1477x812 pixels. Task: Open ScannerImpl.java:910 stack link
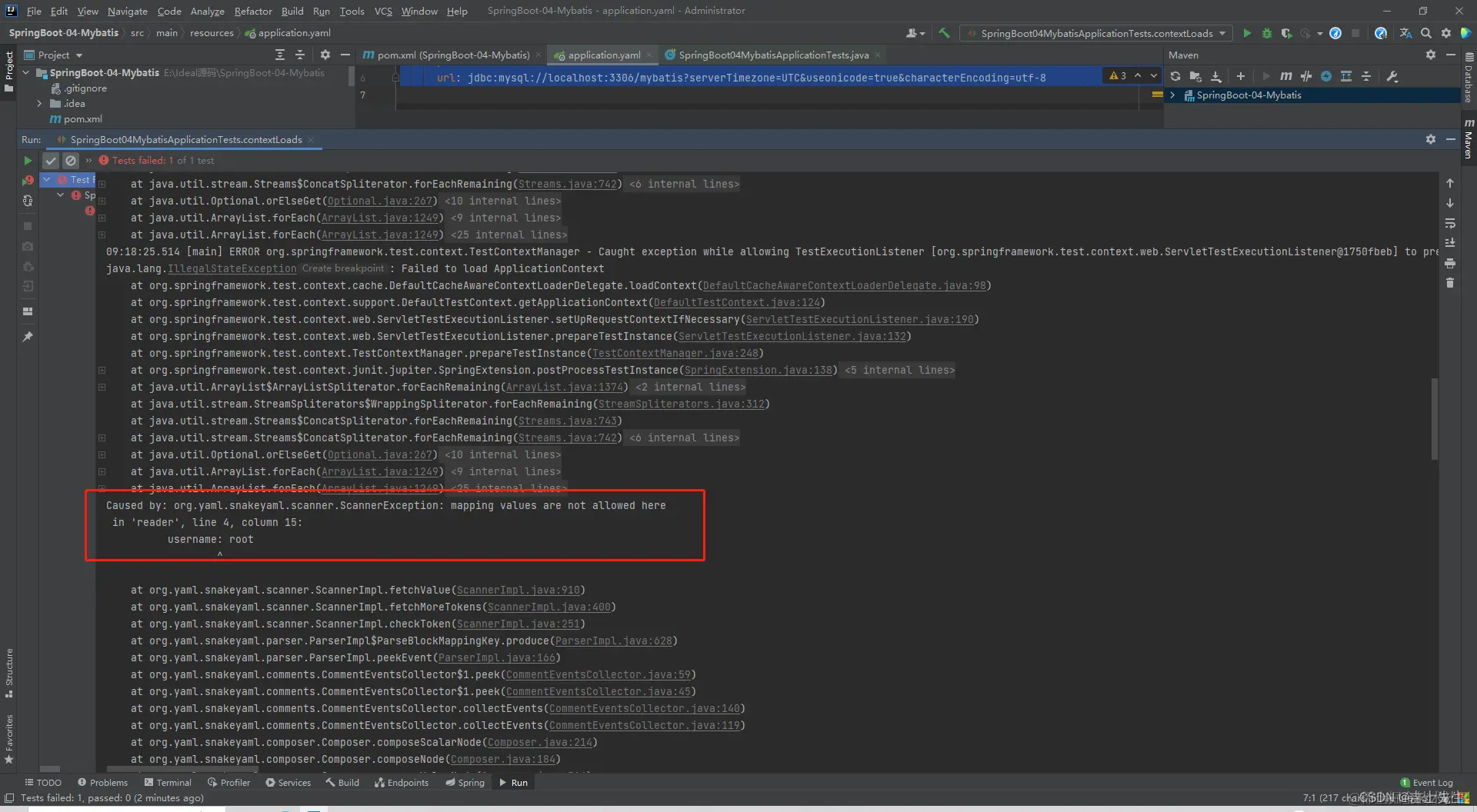coord(518,590)
